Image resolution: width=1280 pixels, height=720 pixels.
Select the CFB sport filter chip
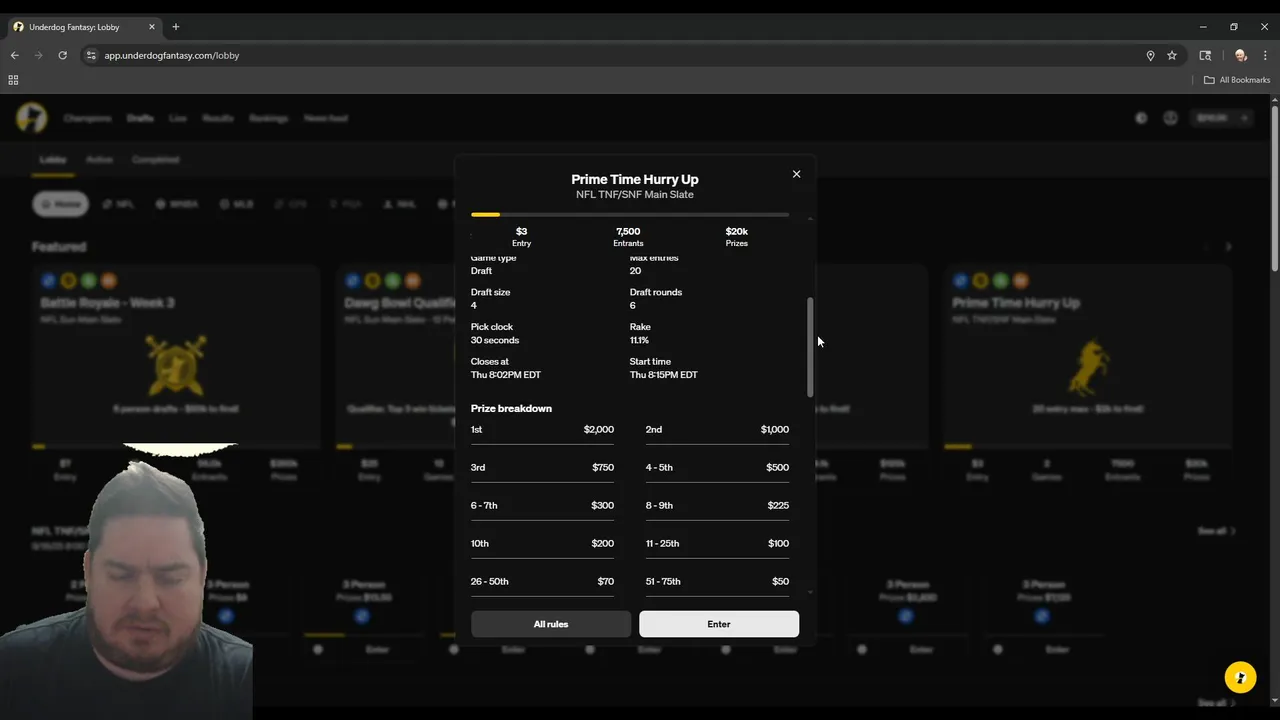click(291, 204)
